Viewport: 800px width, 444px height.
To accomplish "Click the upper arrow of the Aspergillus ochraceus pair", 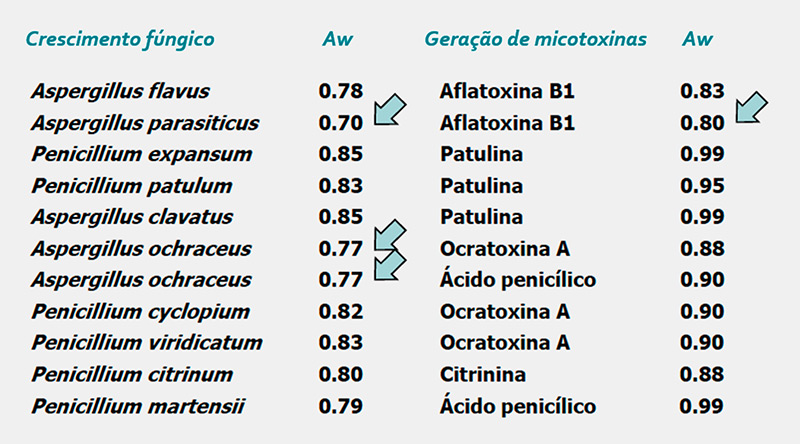I will coord(389,236).
